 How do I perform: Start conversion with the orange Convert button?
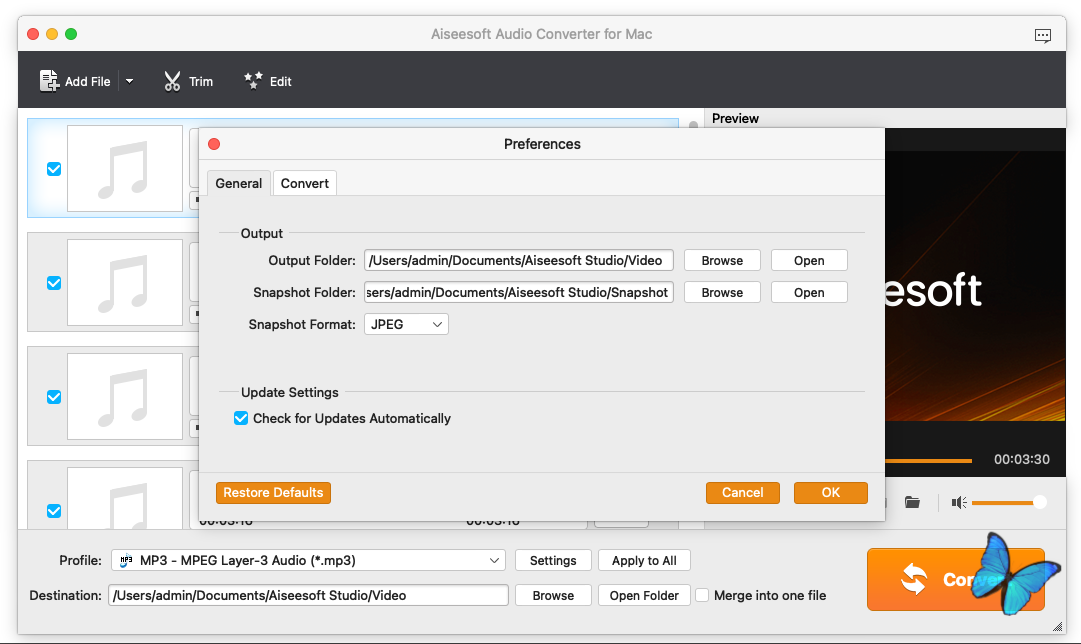(x=956, y=579)
